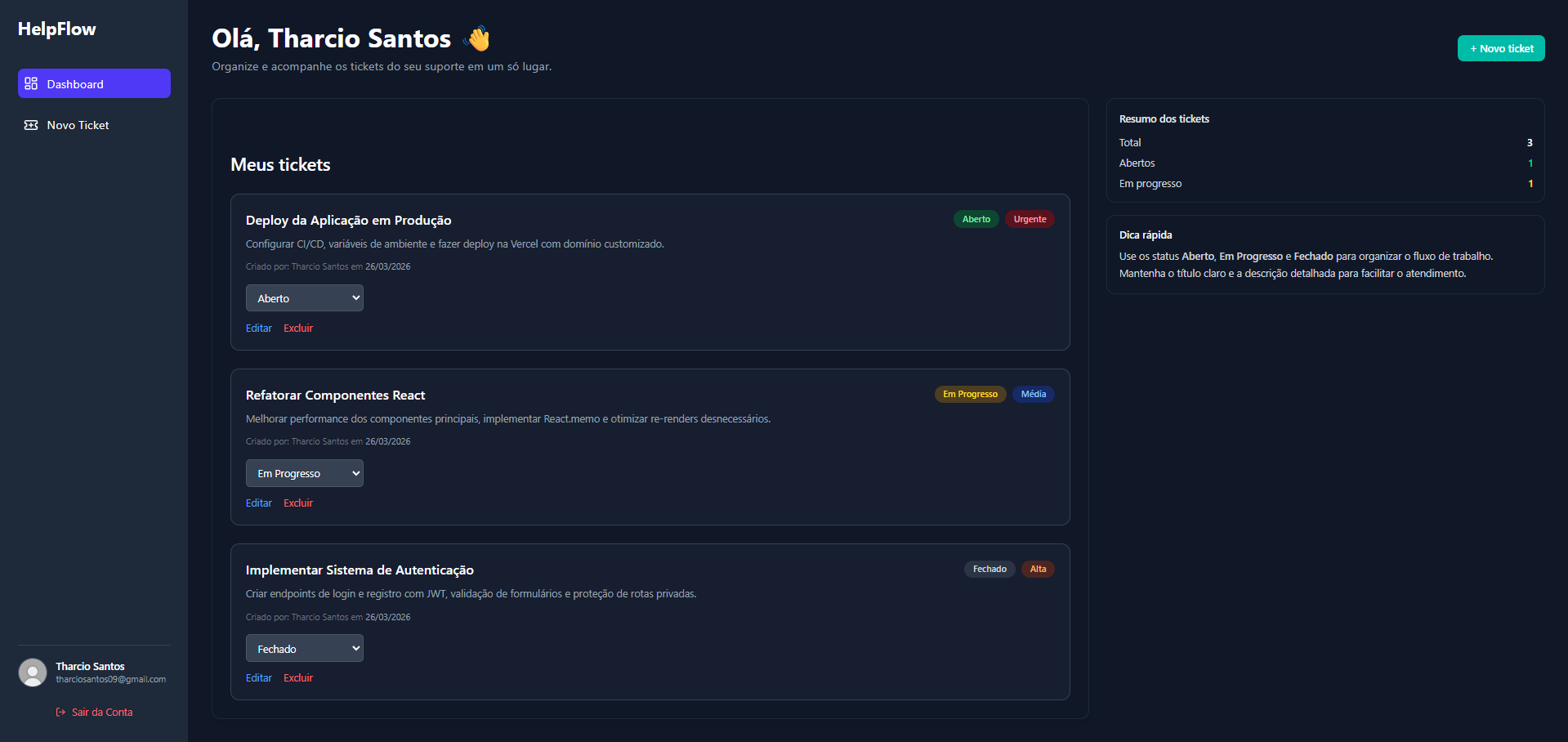Click the Em progresso row in ticket summary
1568x742 pixels.
pos(1325,183)
